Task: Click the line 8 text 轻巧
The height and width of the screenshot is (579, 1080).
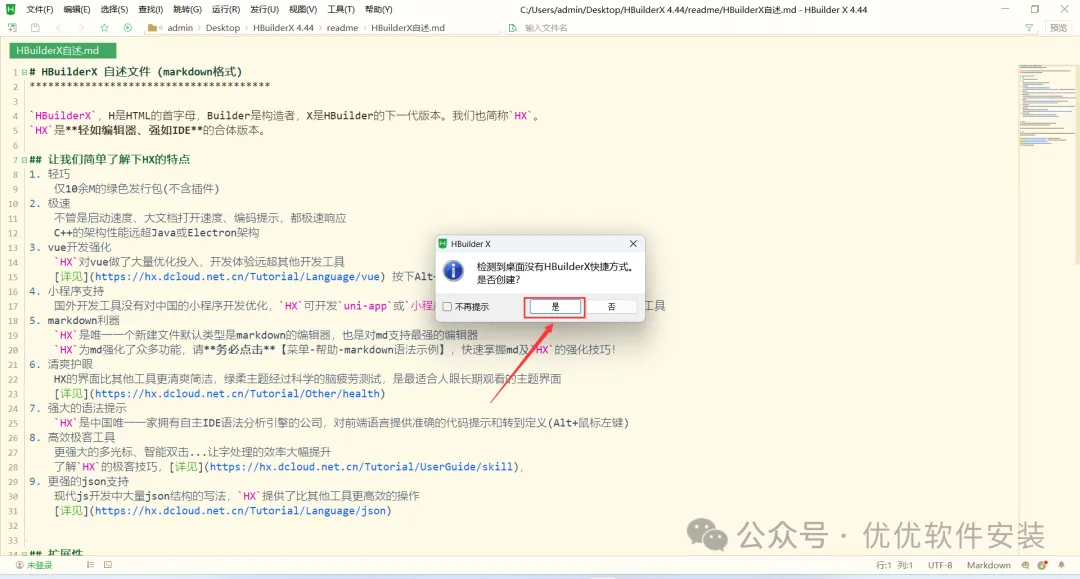Action: (59, 174)
